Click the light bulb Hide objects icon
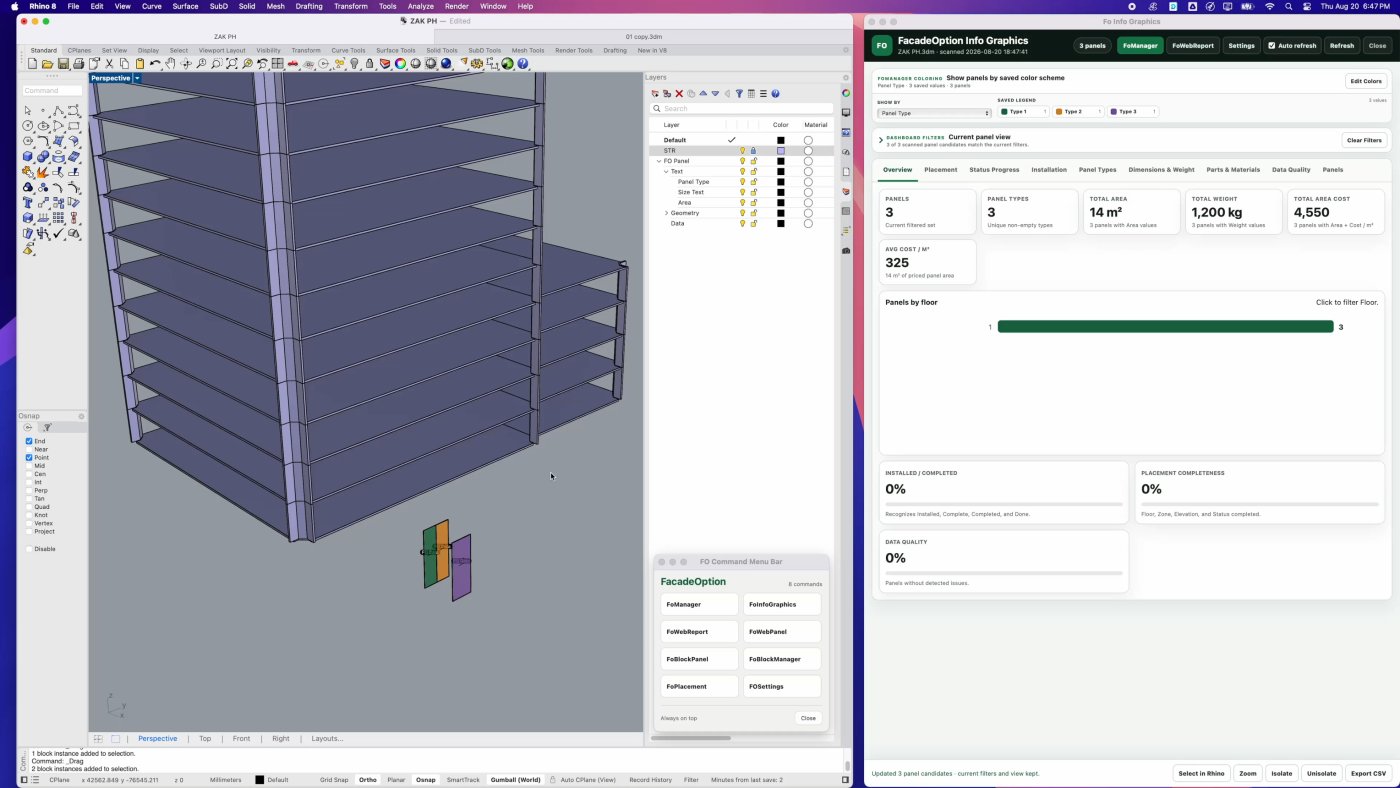Image resolution: width=1400 pixels, height=788 pixels. (354, 64)
